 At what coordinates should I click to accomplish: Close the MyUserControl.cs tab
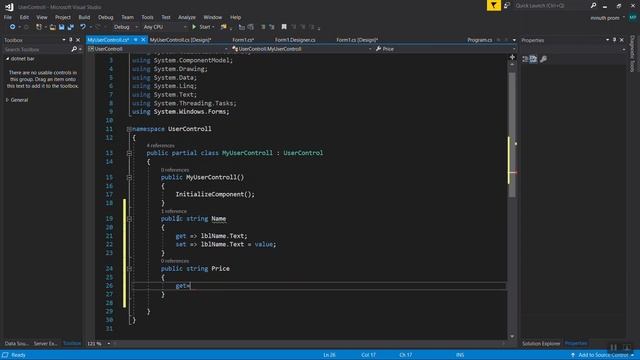tap(143, 40)
